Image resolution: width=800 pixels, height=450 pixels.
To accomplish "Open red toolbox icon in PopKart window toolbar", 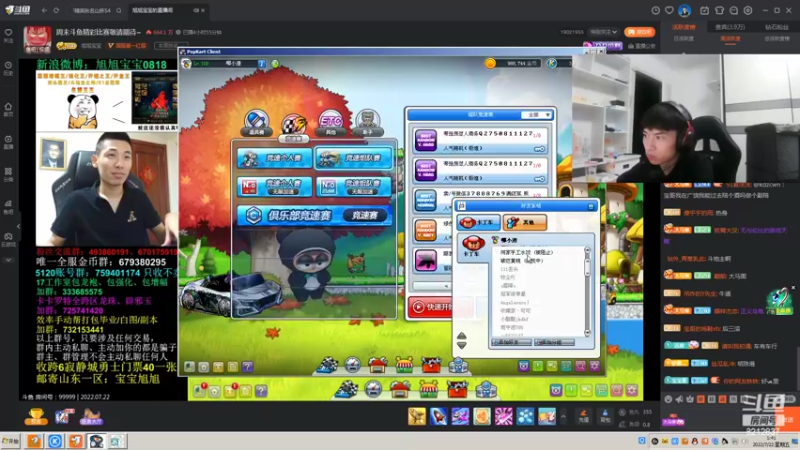I will click(x=431, y=364).
